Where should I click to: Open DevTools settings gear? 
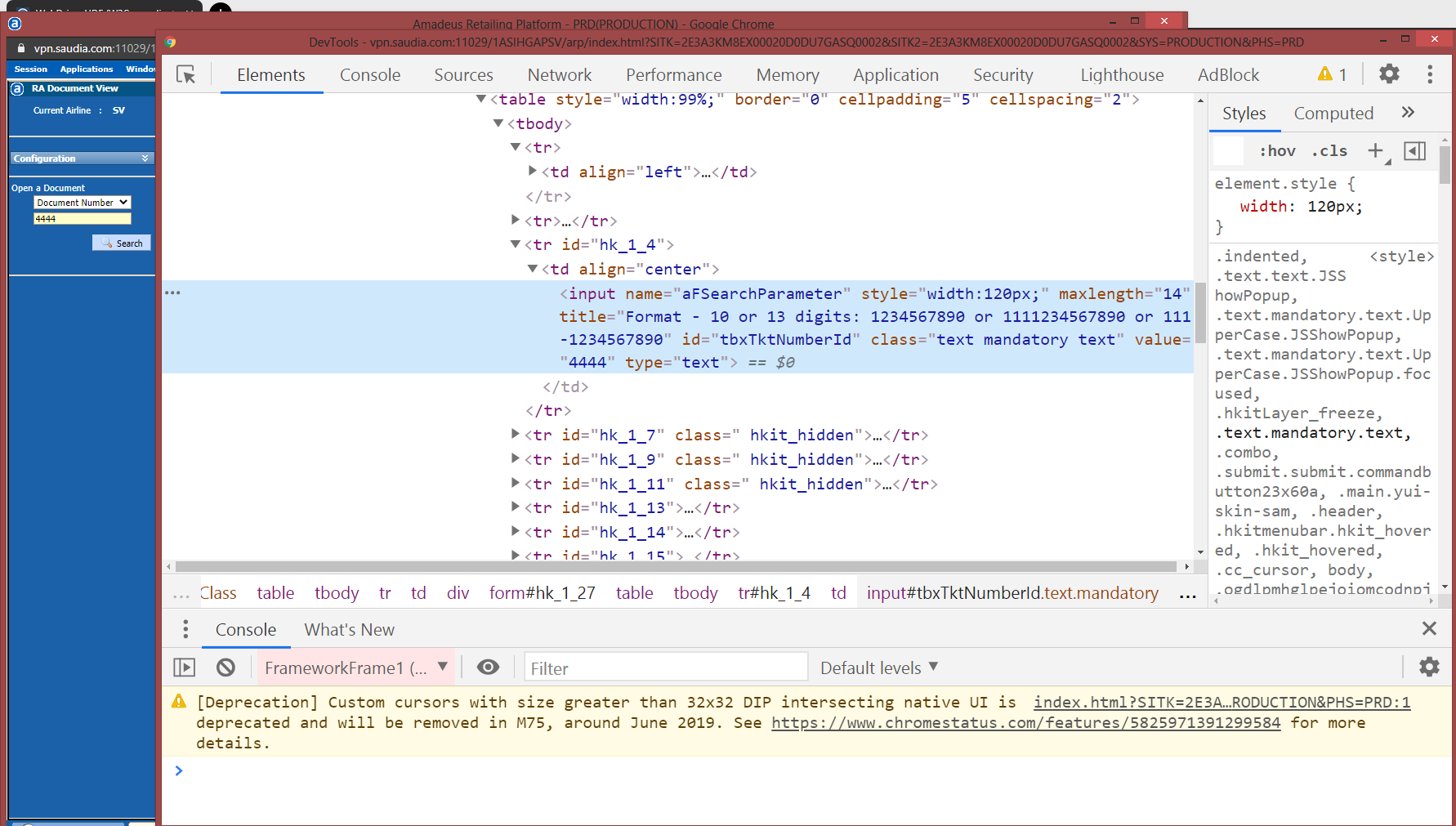coord(1389,74)
